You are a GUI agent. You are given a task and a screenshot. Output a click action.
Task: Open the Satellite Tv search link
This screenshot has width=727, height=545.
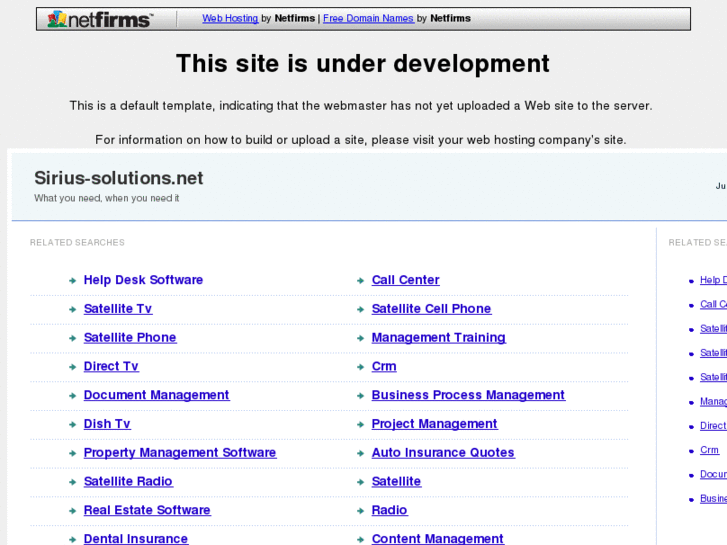coord(118,308)
